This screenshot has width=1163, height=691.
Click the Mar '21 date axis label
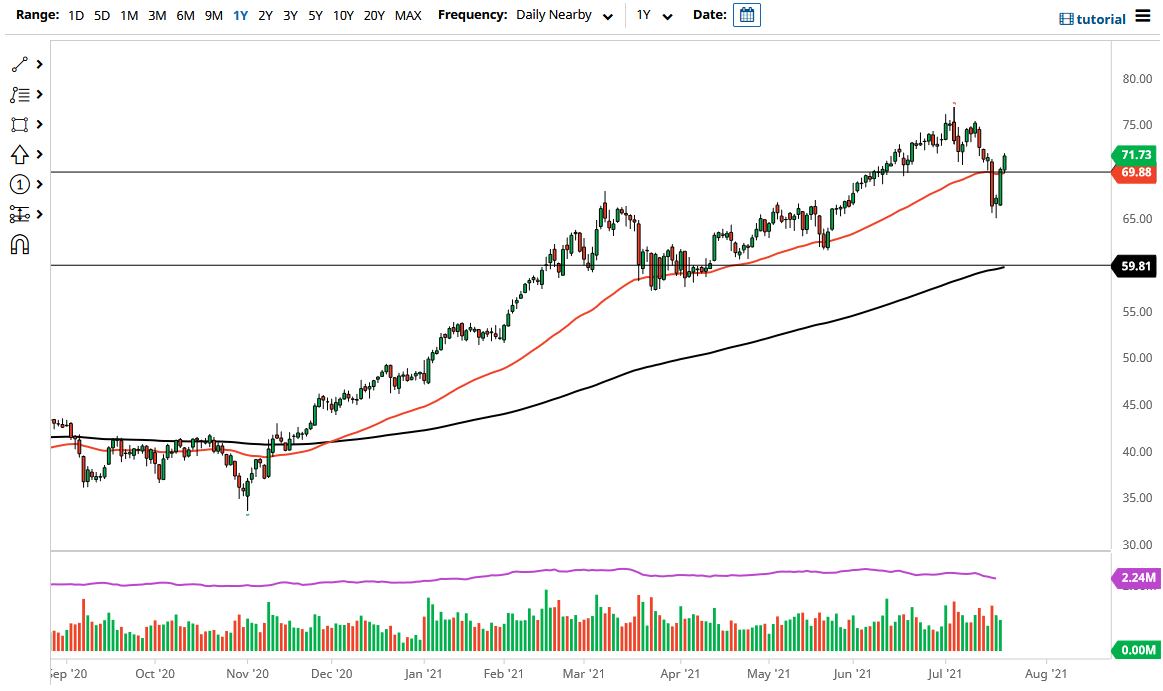[x=584, y=674]
